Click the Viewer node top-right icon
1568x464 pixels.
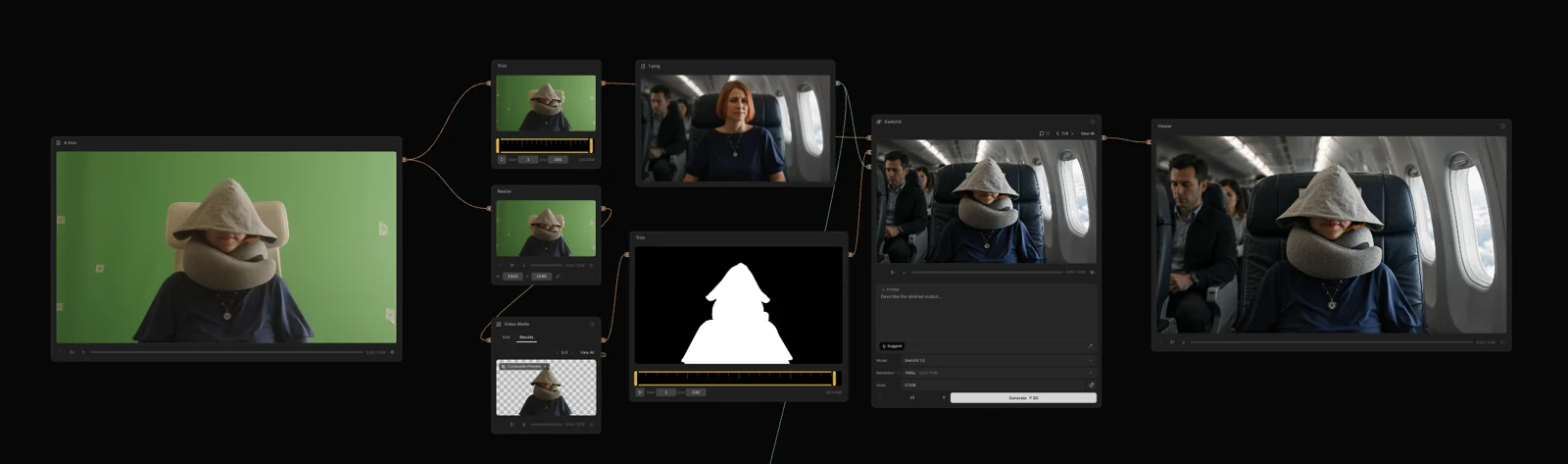click(x=1502, y=126)
